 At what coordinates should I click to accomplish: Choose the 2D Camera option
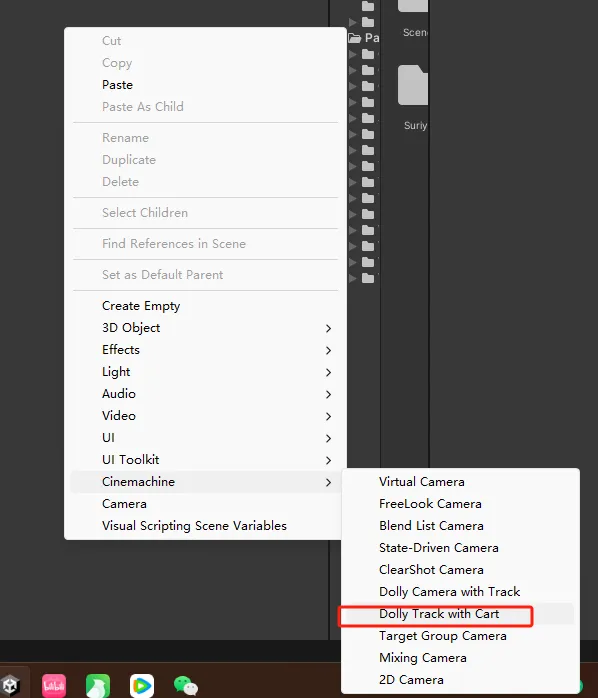[460, 680]
